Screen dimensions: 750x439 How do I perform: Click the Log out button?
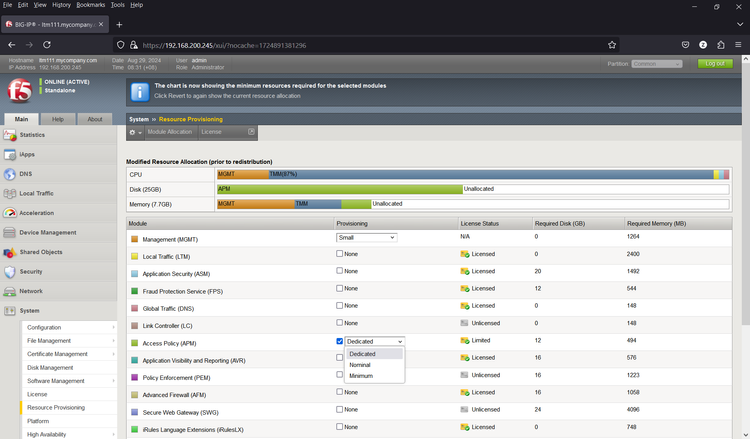tap(714, 63)
